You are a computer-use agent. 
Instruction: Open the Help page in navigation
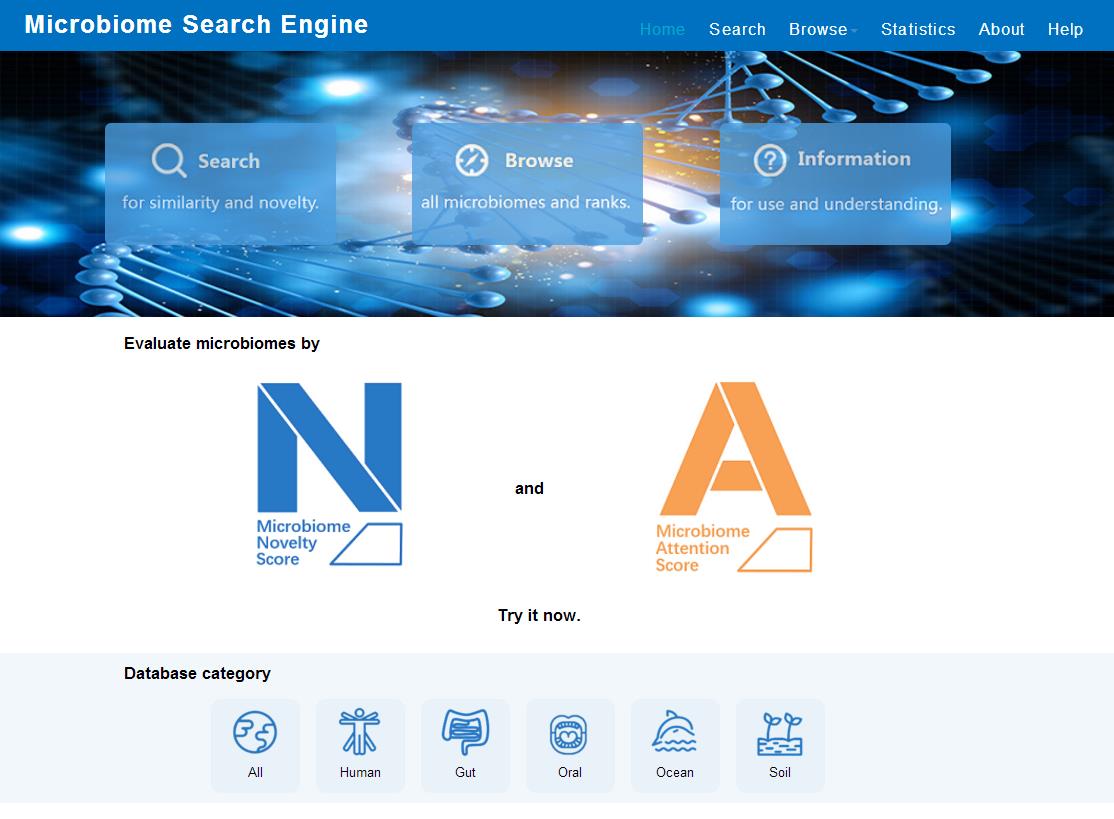click(1065, 29)
